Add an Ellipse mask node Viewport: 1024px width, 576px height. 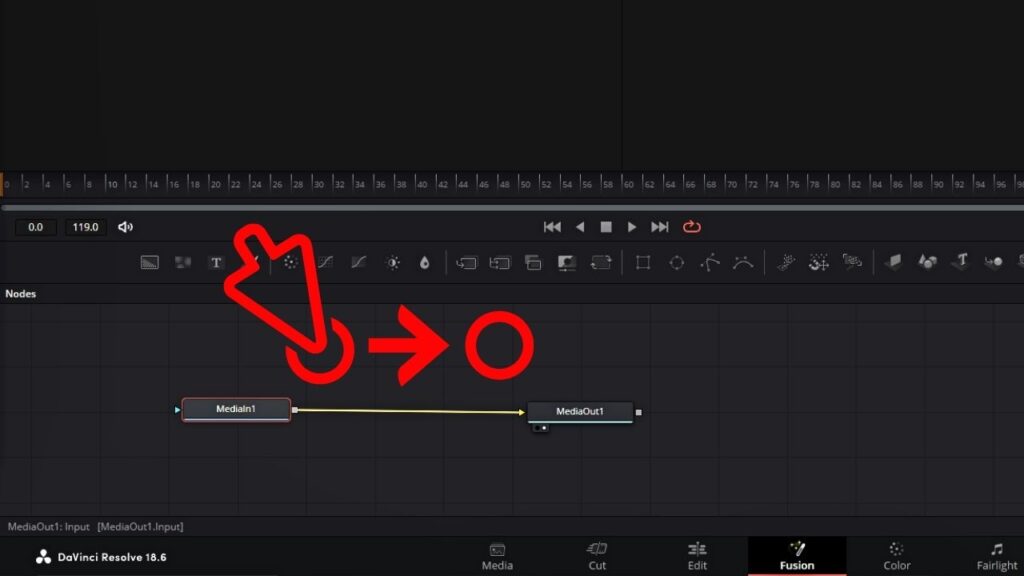tap(678, 262)
